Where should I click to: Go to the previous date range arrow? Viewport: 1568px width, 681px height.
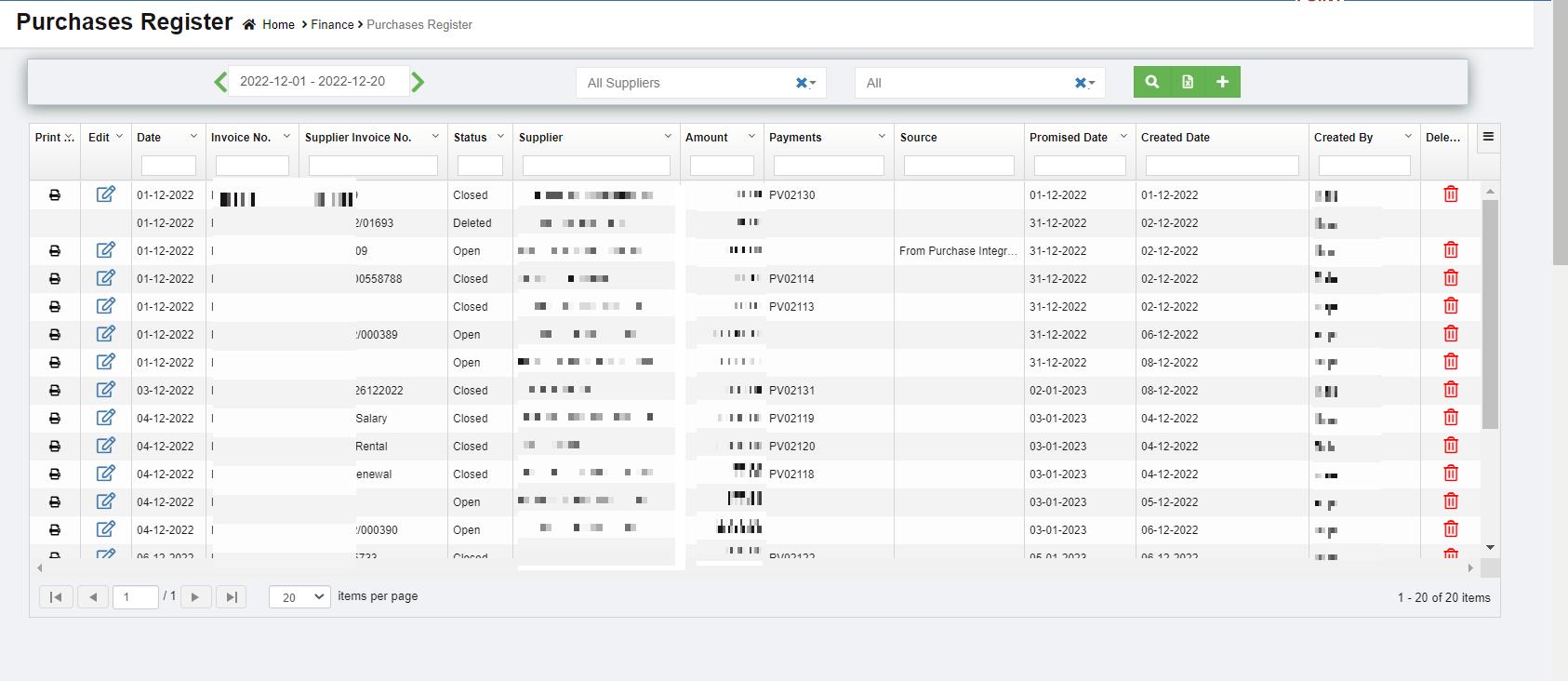[x=220, y=82]
